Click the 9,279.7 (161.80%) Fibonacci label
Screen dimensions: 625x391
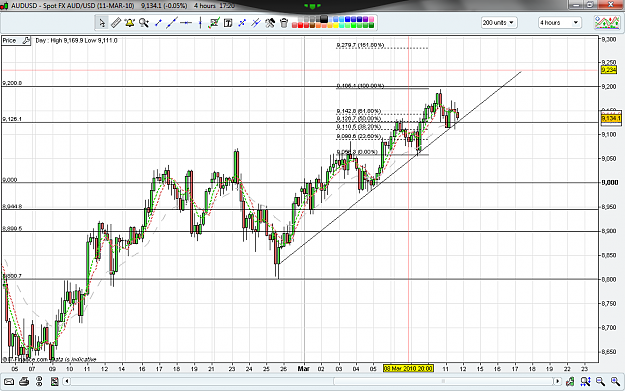click(x=360, y=45)
